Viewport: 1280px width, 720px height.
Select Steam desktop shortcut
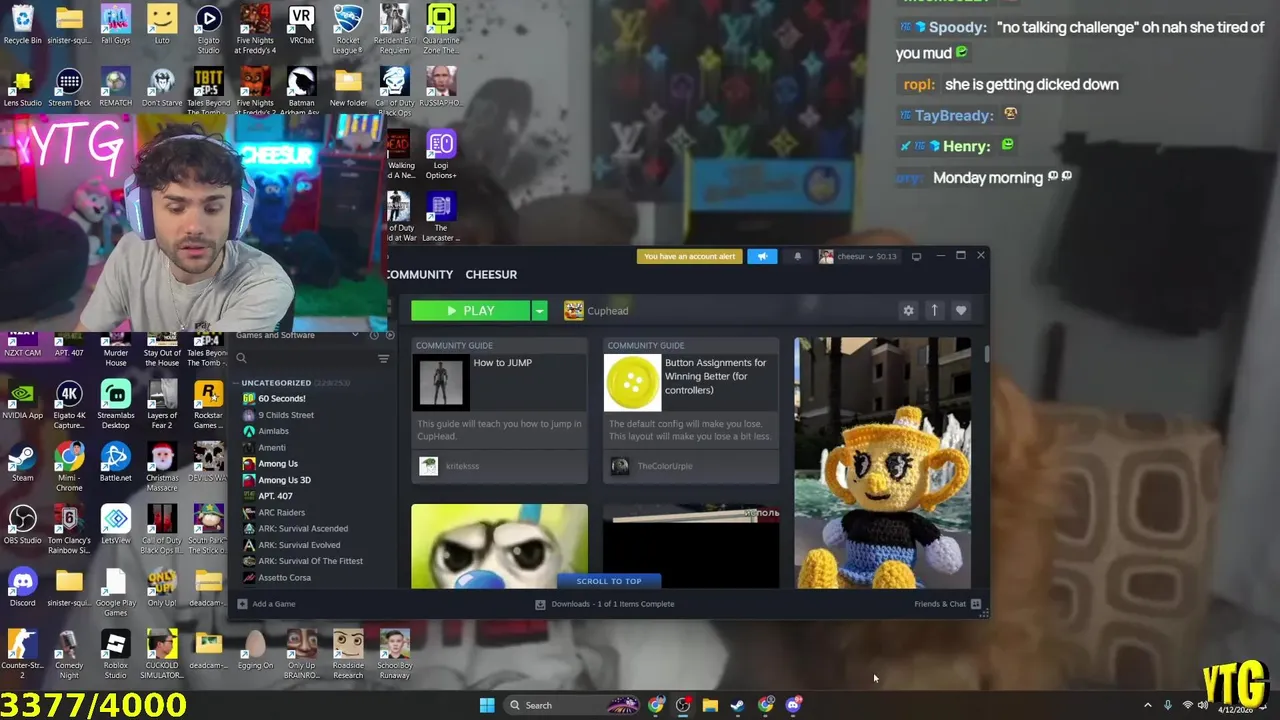[x=22, y=463]
